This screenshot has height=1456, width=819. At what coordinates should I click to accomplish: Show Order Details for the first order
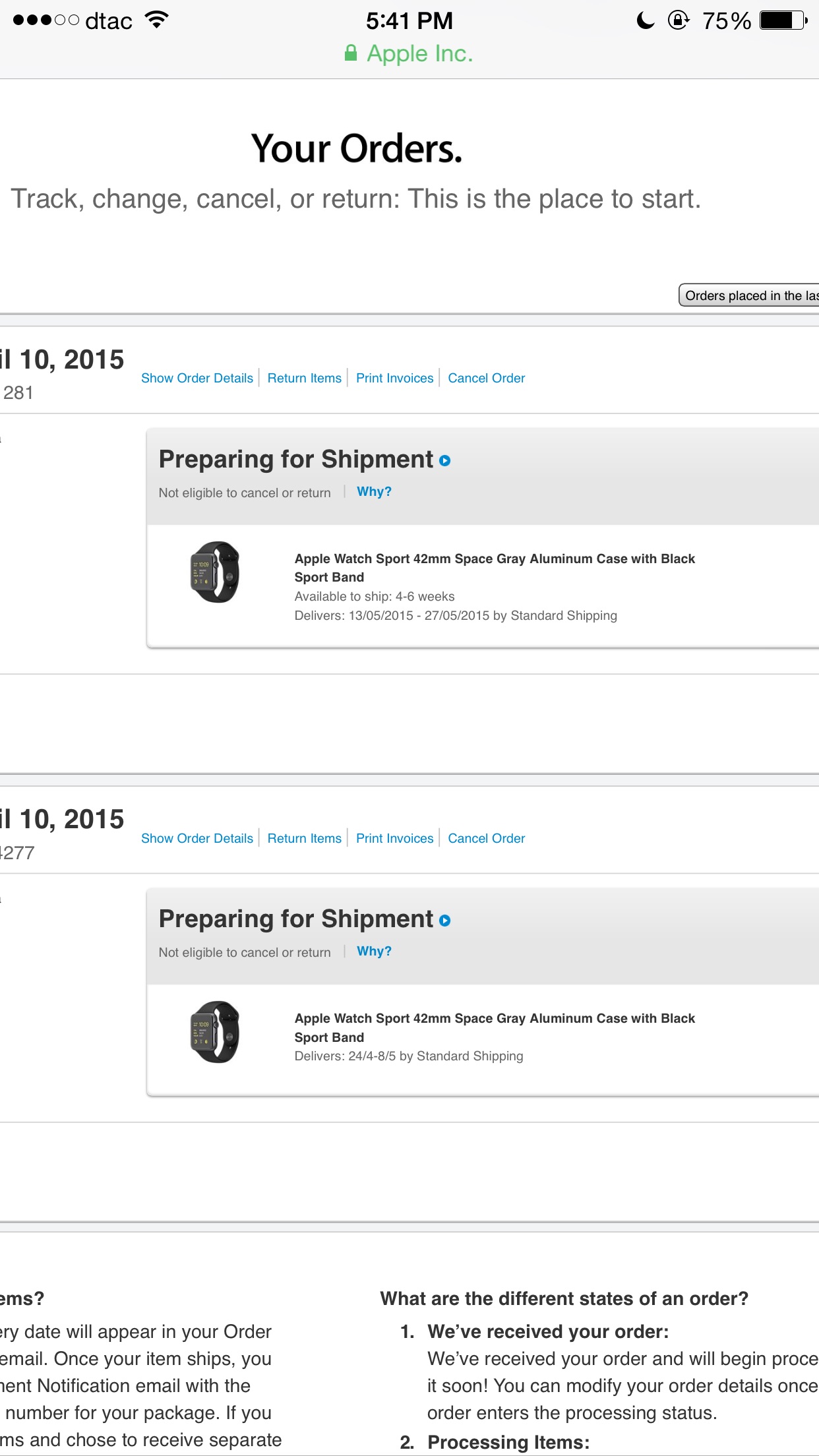point(197,378)
